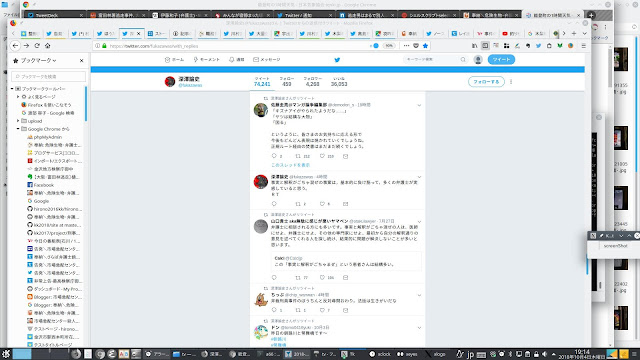This screenshot has width=640, height=360.
Task: Reply to the first tweet by @demodori_s
Action: click(x=274, y=156)
